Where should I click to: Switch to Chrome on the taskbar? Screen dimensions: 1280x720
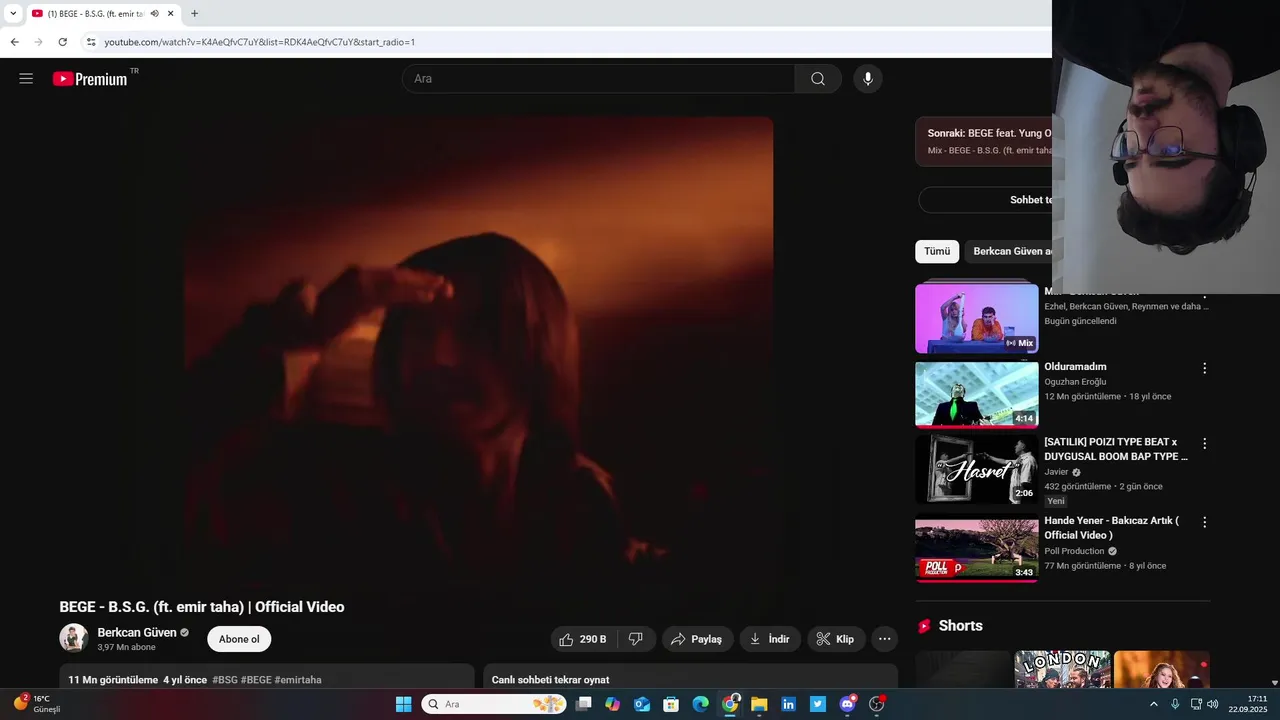coord(730,704)
